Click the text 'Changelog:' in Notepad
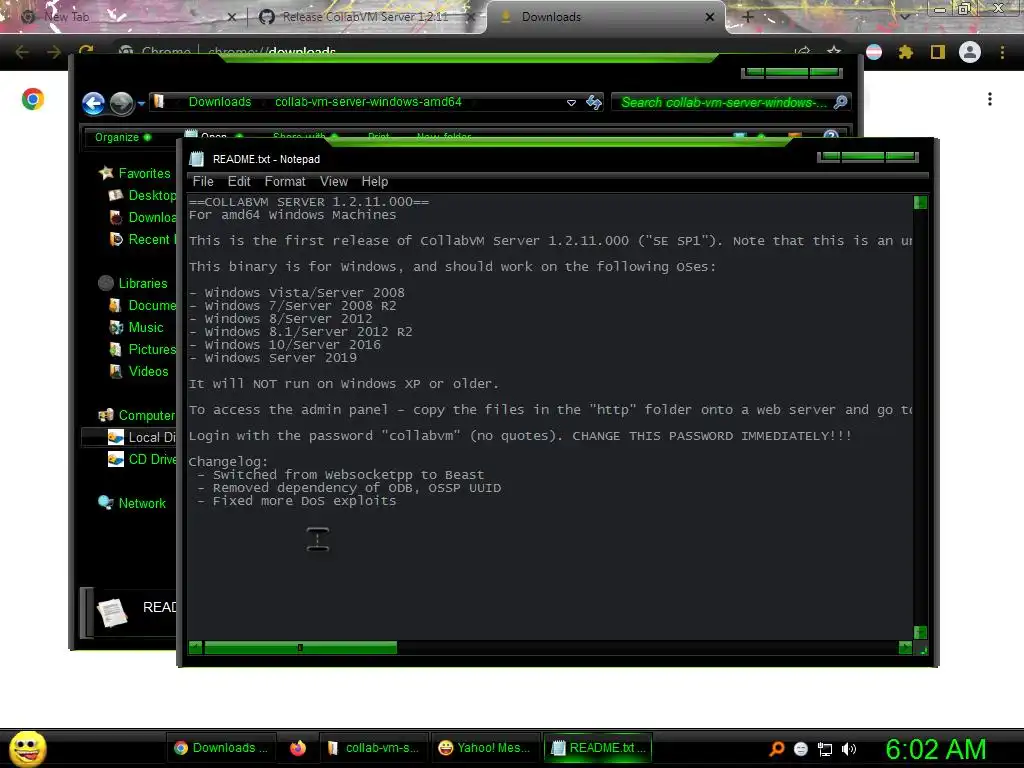Image resolution: width=1024 pixels, height=768 pixels. coord(229,462)
